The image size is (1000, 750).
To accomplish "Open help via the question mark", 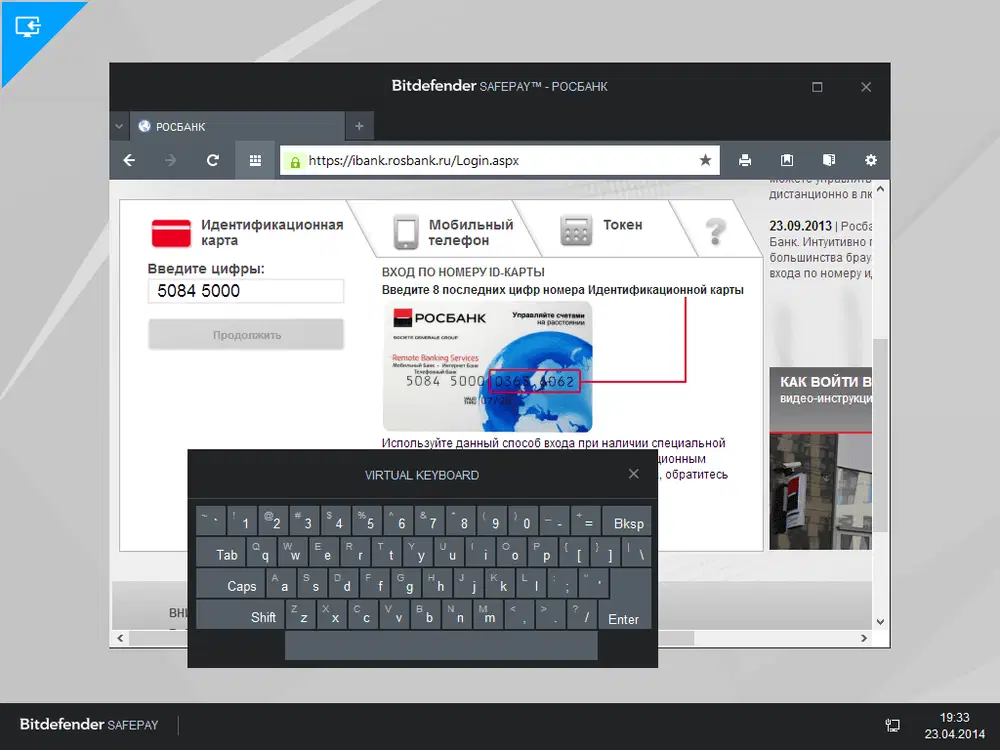I will coord(716,230).
